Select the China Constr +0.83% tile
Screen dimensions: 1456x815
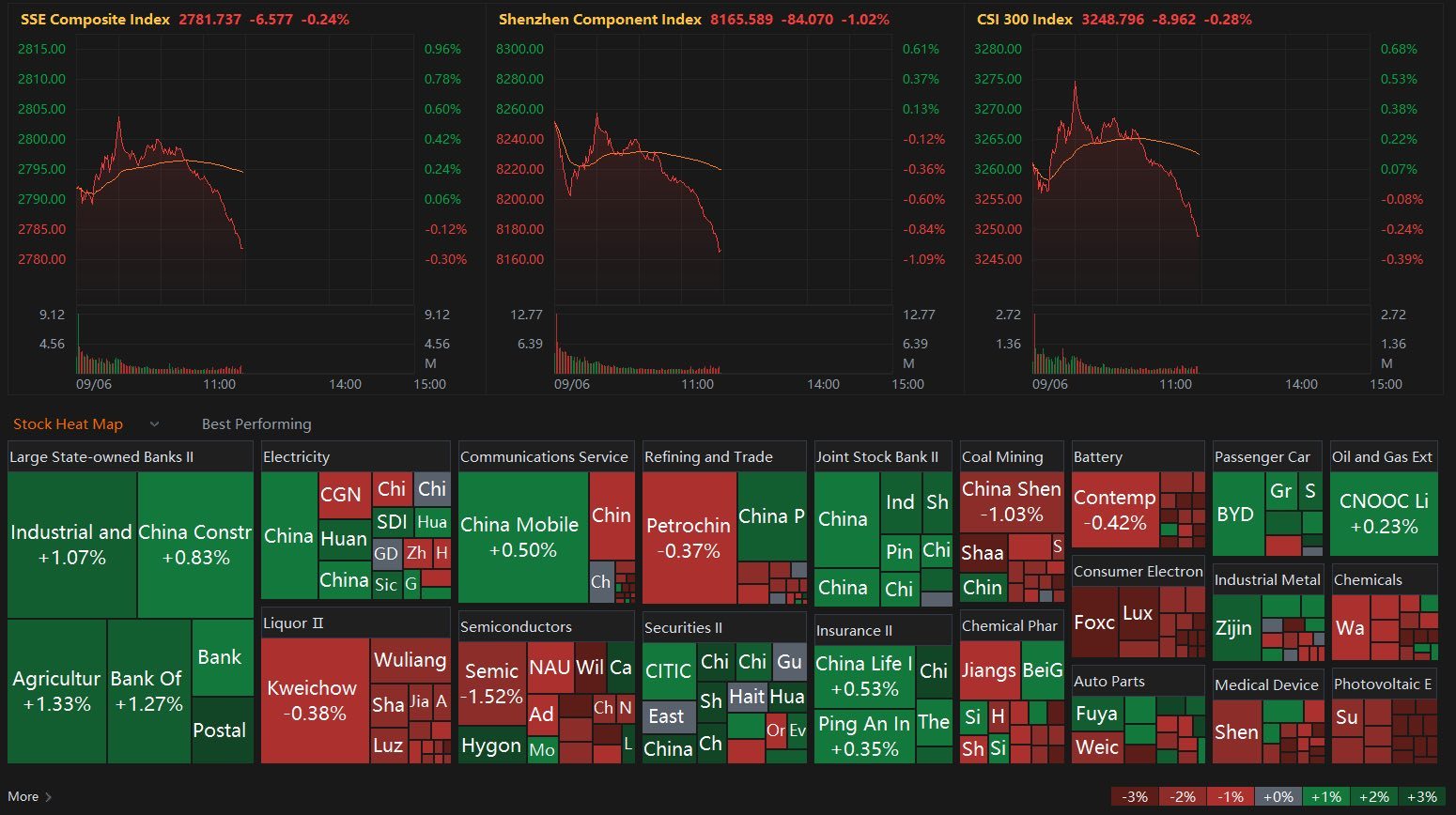195,545
